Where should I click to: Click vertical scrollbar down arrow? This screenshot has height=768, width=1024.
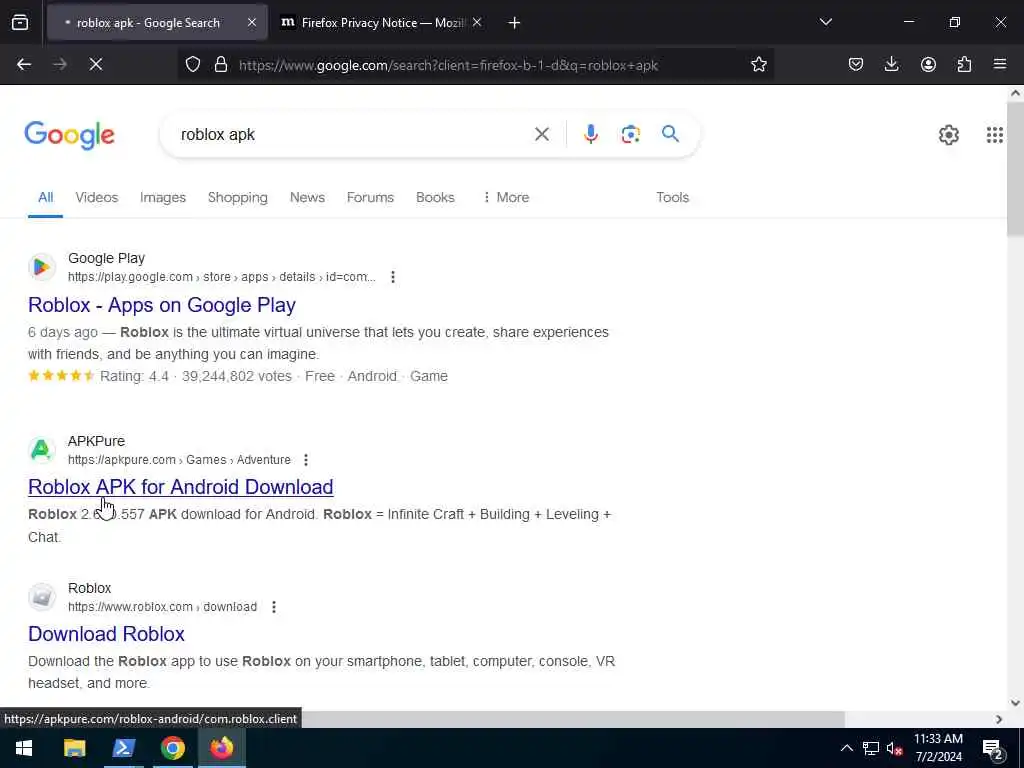[1015, 703]
